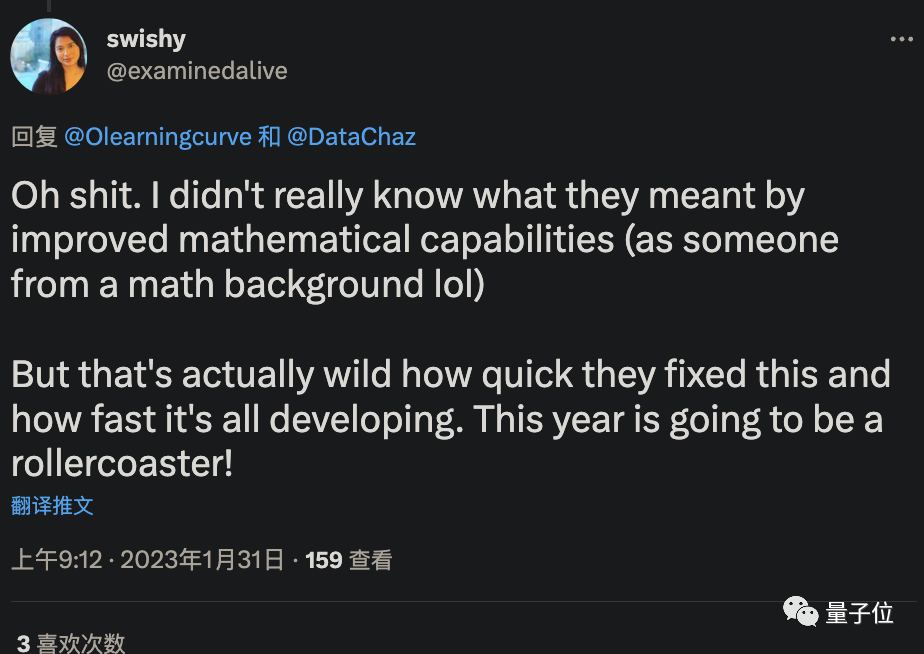The height and width of the screenshot is (654, 924).
Task: Select the profile picture of @examinedalive
Action: 48,56
